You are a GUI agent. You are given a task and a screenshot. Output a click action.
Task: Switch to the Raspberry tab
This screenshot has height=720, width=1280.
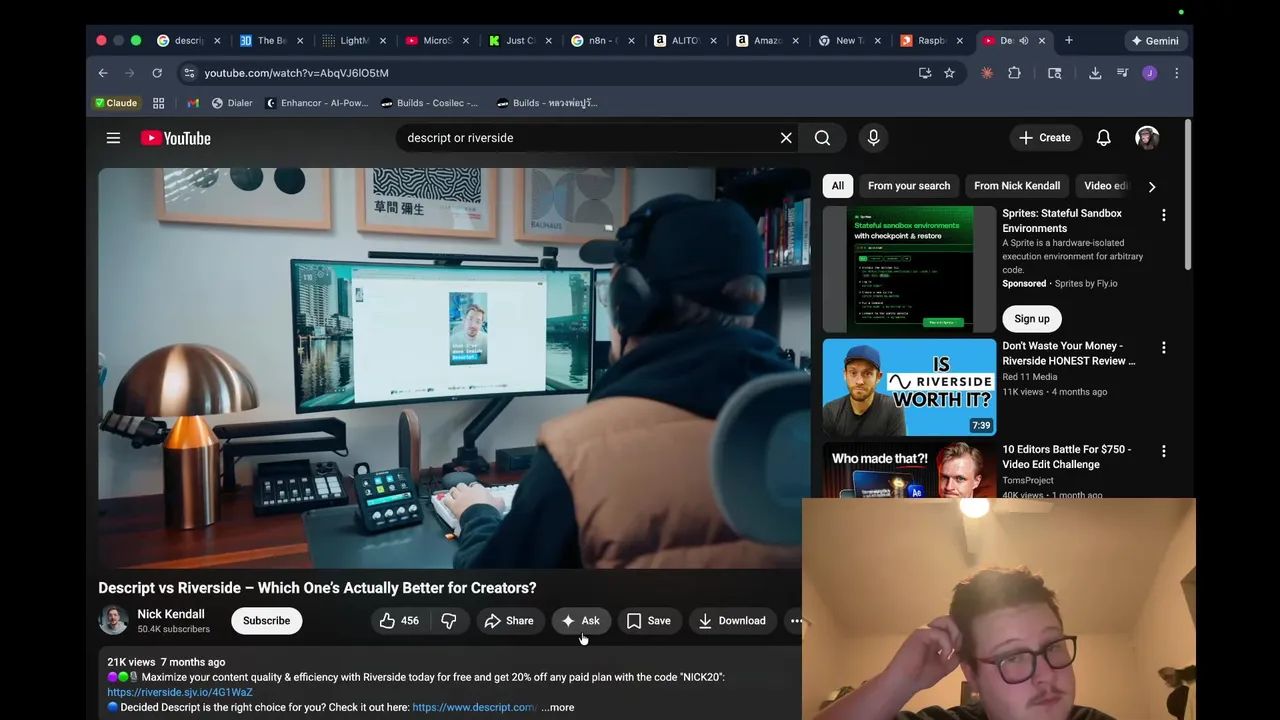[932, 41]
